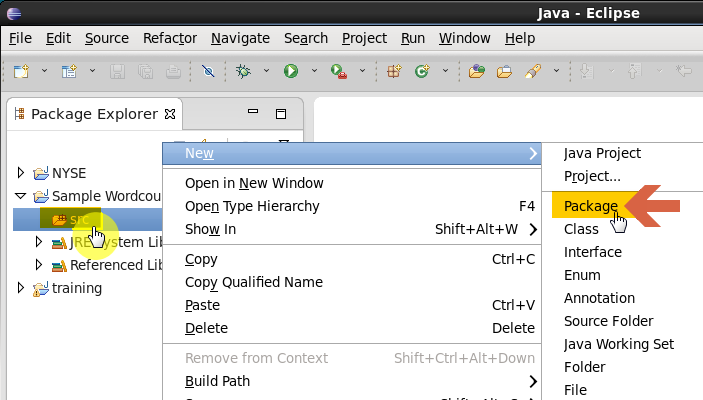
Task: Select Class in the New submenu
Action: (581, 229)
